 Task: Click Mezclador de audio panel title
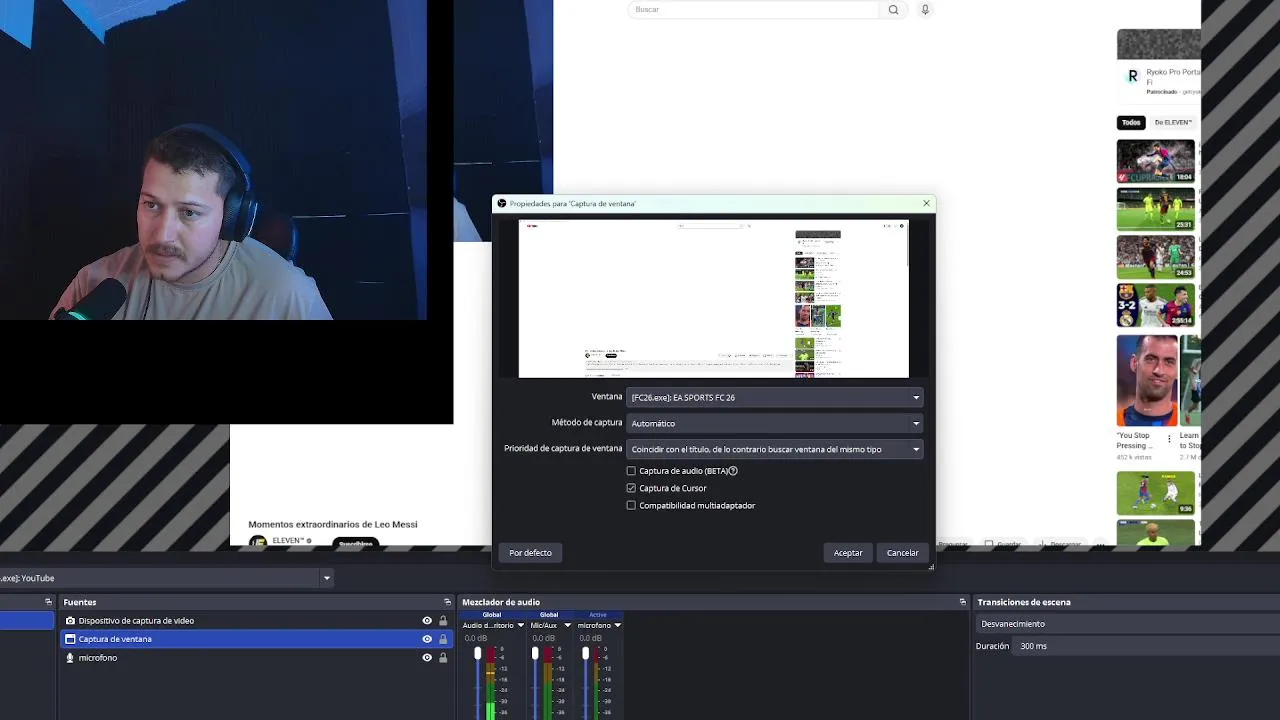click(501, 602)
